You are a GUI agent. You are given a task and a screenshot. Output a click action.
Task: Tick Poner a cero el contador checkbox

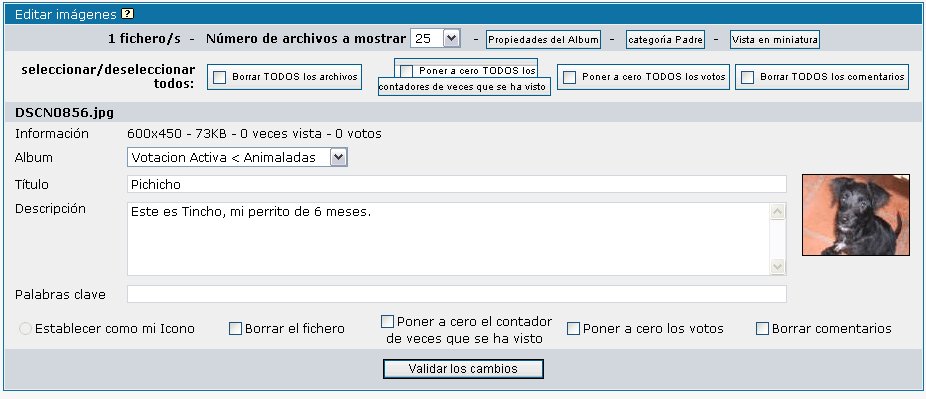[x=387, y=322]
